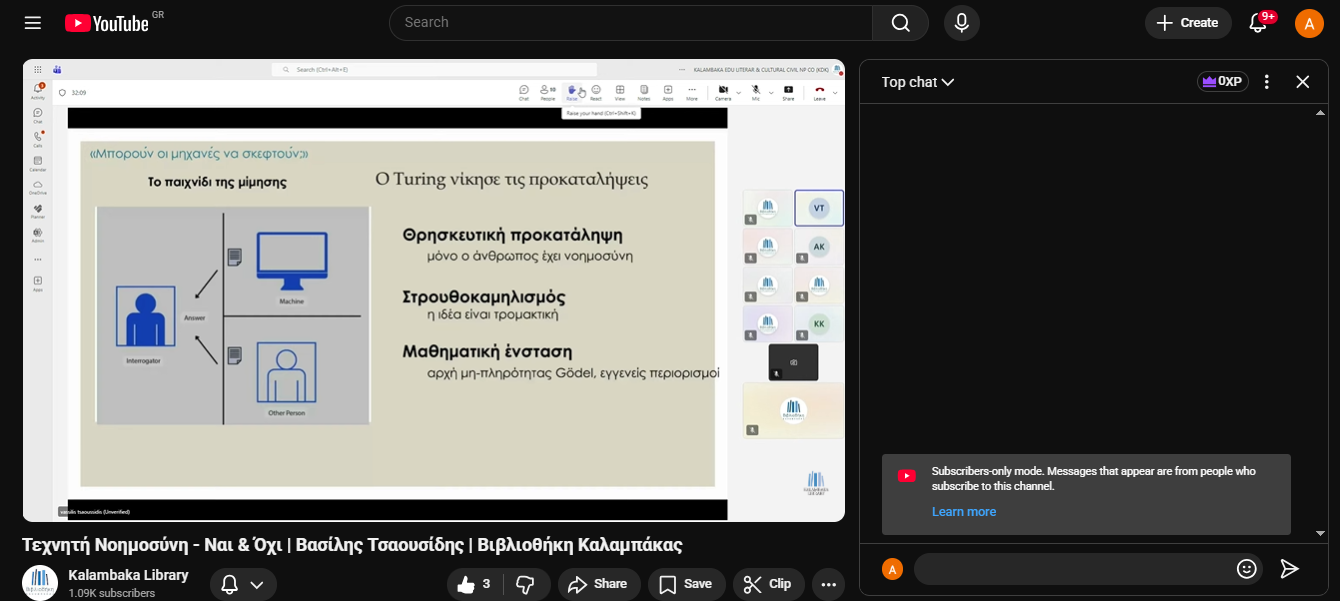Dislike the video with thumbs down

tap(525, 584)
